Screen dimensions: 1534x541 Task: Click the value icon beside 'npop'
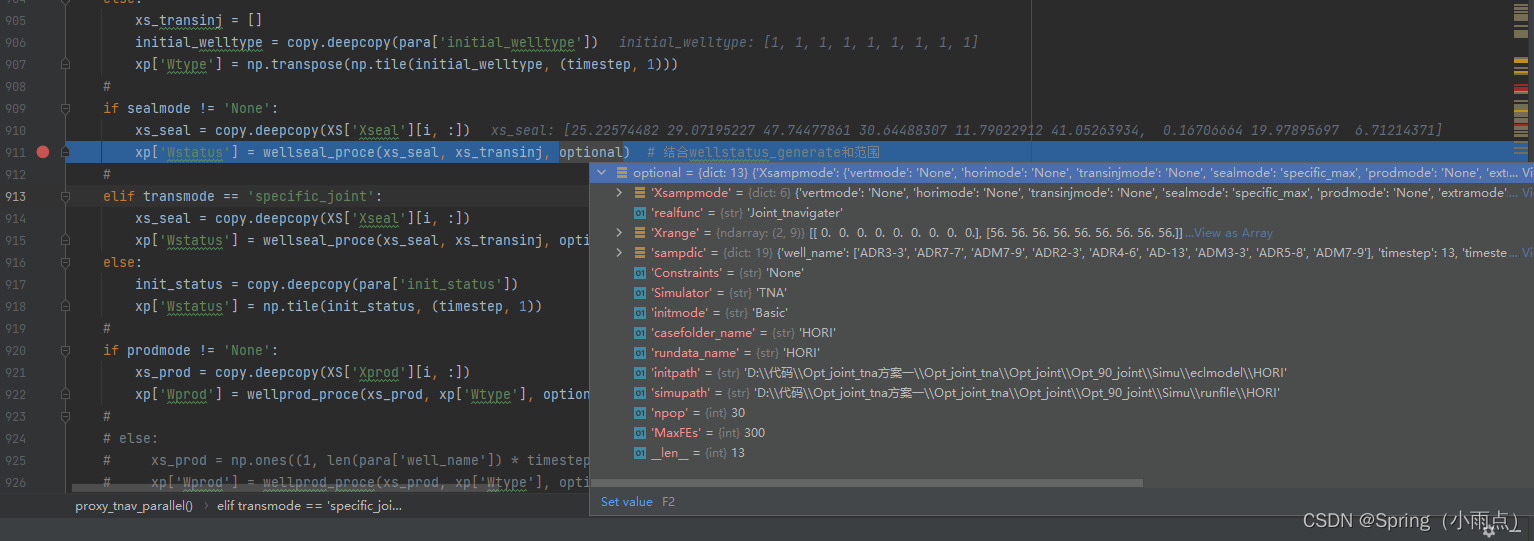640,413
